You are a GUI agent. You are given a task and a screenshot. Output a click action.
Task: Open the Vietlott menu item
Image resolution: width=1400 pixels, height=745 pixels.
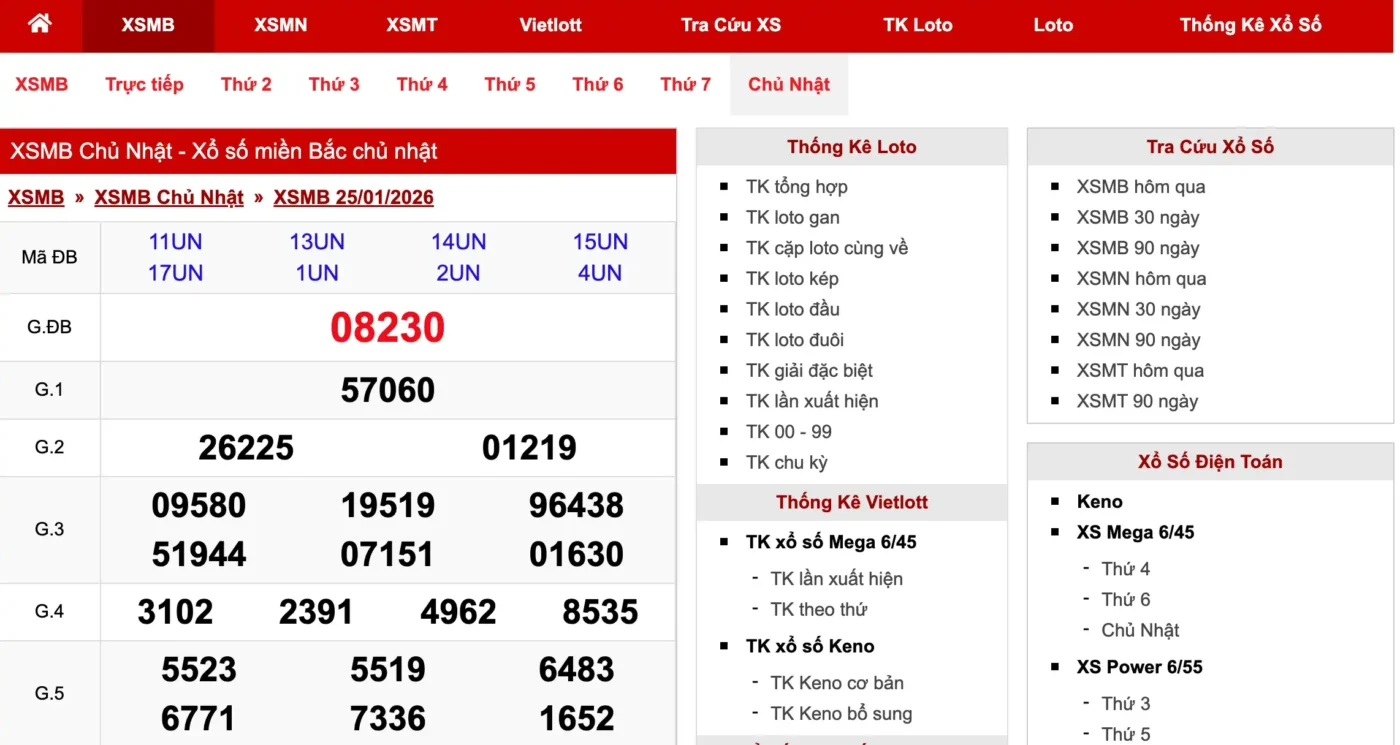pos(550,25)
